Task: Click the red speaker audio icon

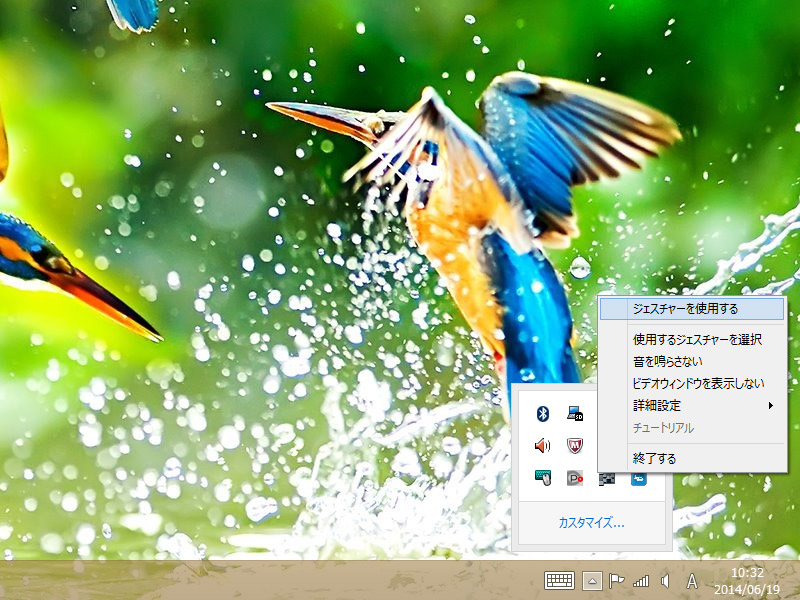Action: [x=543, y=446]
